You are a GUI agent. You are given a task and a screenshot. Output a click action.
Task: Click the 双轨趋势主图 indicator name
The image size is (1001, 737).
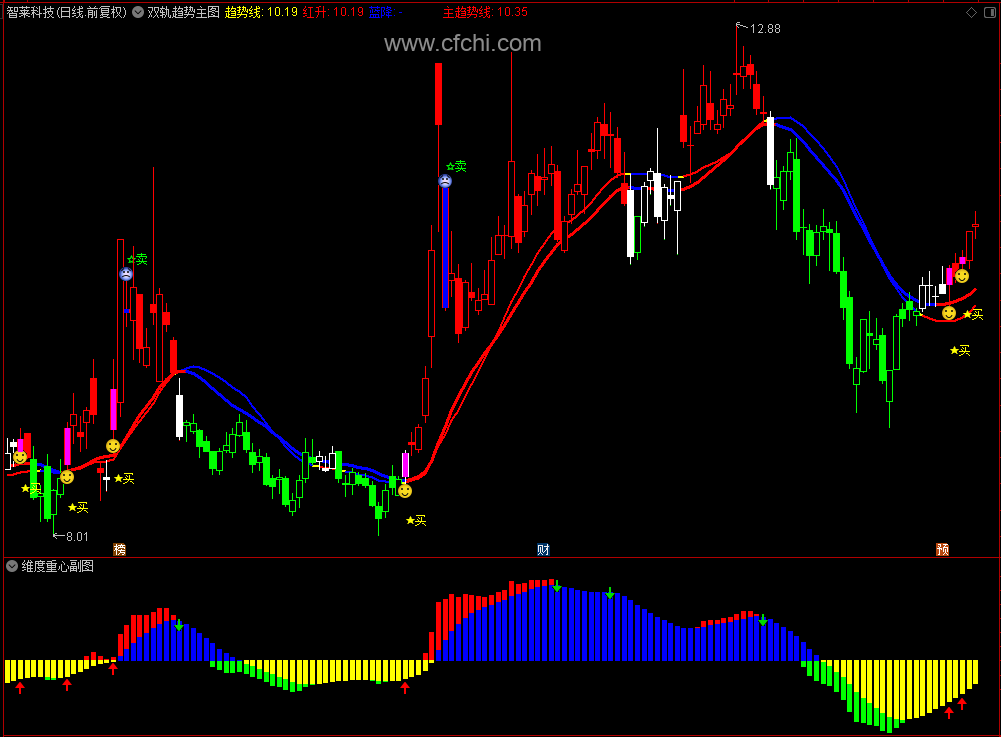(x=183, y=12)
